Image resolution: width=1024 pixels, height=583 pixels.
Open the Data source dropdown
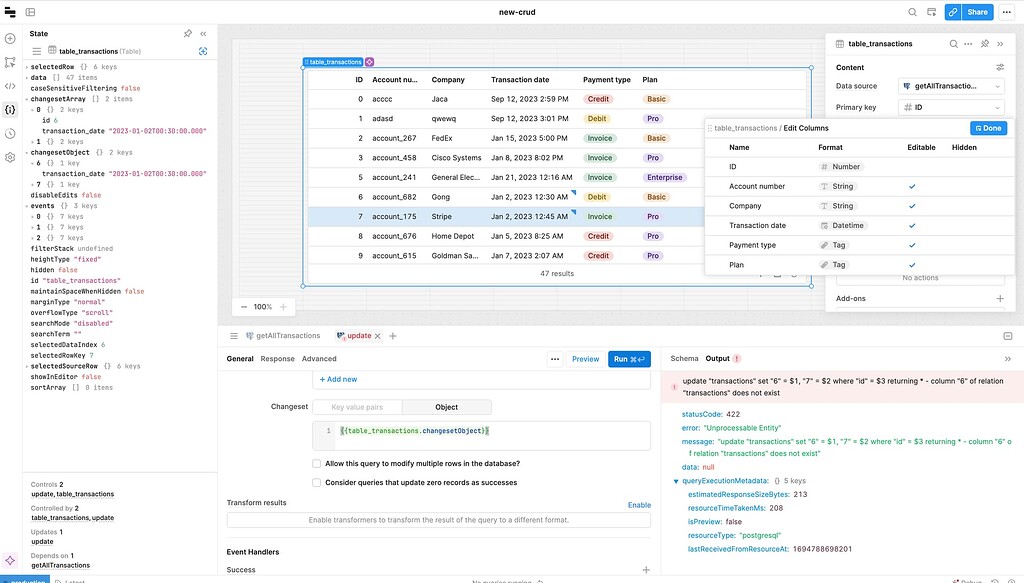pos(952,86)
